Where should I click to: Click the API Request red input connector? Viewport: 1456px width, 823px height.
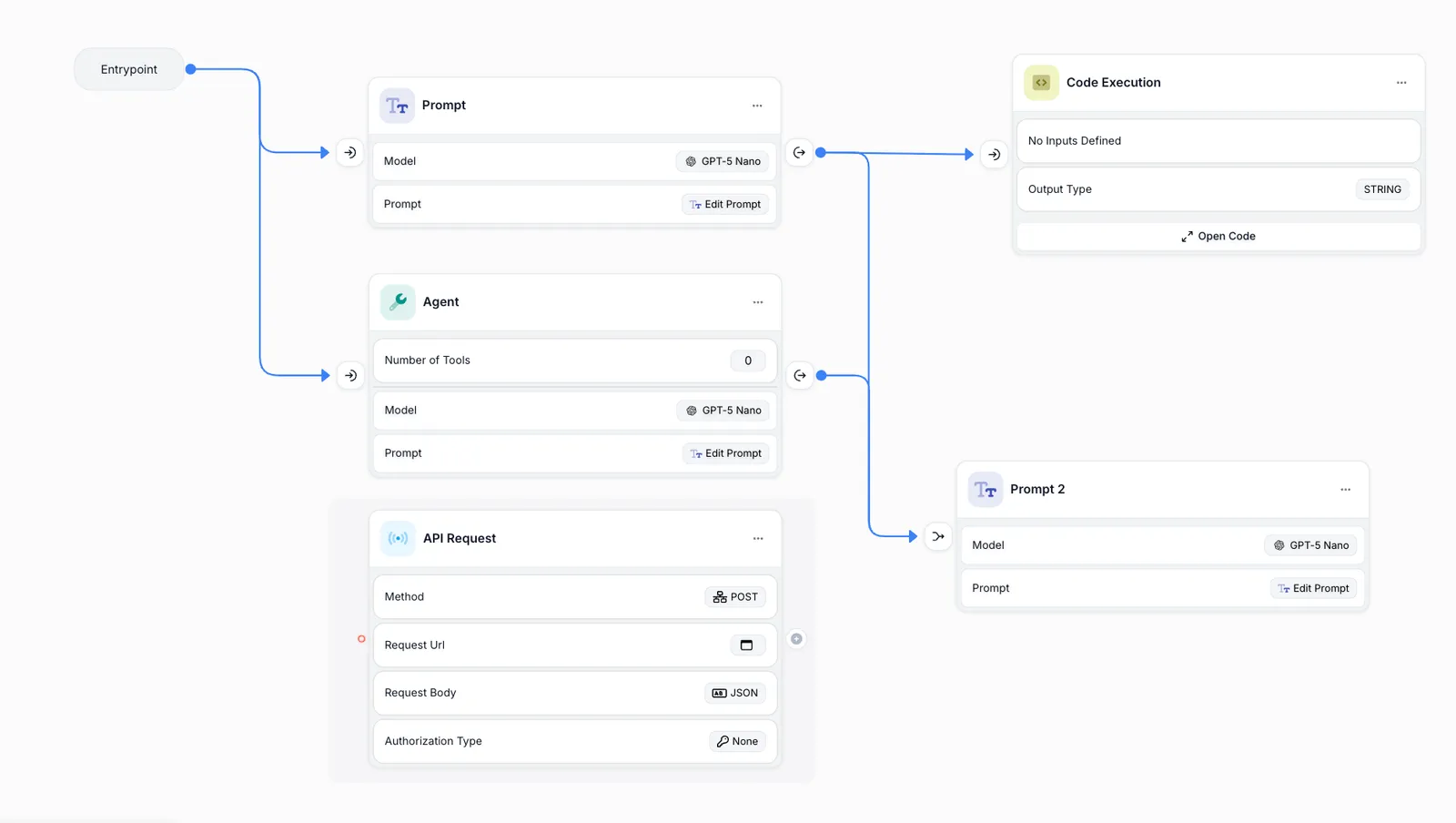tap(361, 639)
